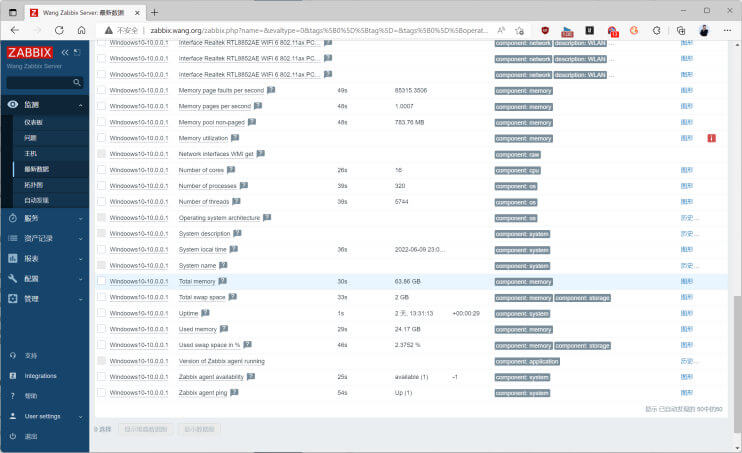The image size is (742, 453).
Task: Expand the User settings chevron
Action: [80, 417]
